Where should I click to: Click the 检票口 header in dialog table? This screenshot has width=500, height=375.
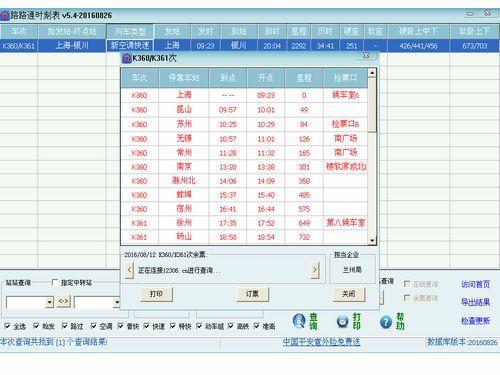[345, 78]
